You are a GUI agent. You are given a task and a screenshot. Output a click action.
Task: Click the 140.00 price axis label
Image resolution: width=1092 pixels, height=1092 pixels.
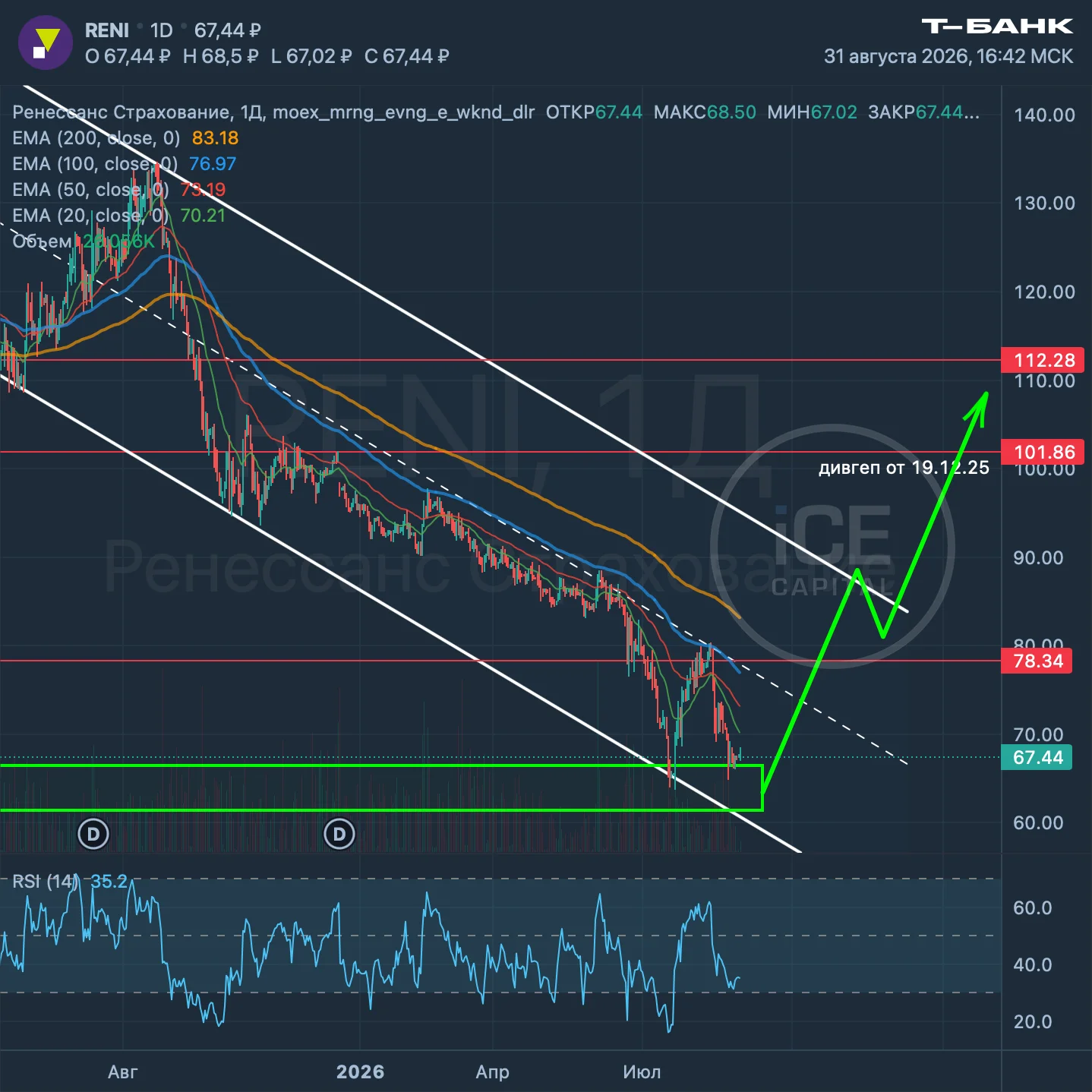[x=1045, y=115]
